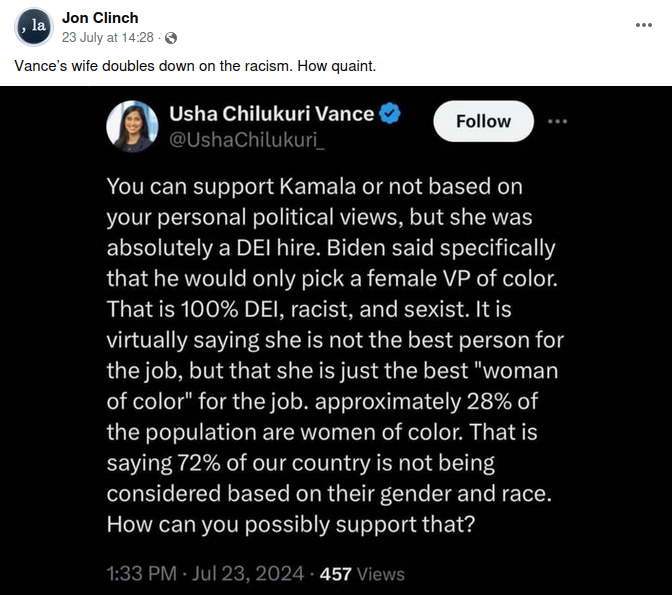Image resolution: width=672 pixels, height=595 pixels.
Task: Click the blue verified checkmark badge
Action: tap(391, 114)
